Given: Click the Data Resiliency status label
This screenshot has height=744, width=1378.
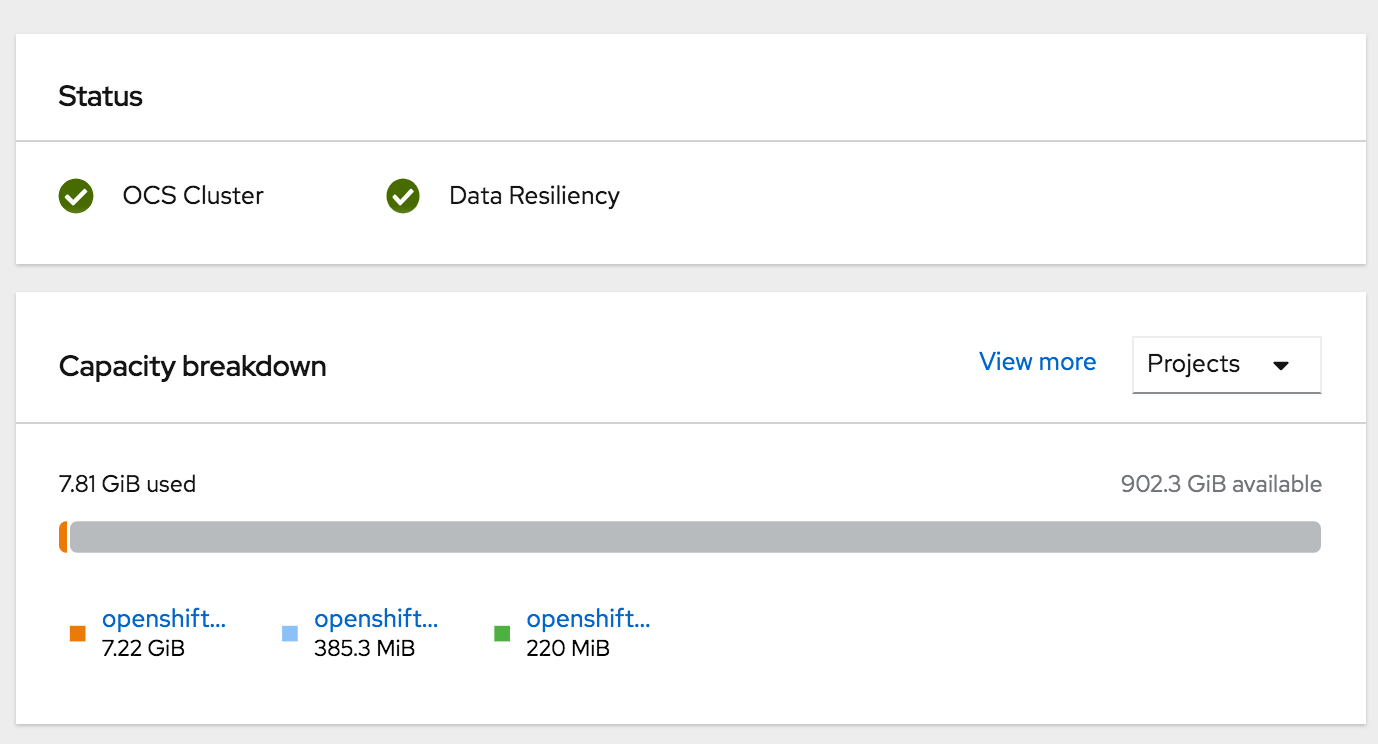Looking at the screenshot, I should tap(534, 196).
